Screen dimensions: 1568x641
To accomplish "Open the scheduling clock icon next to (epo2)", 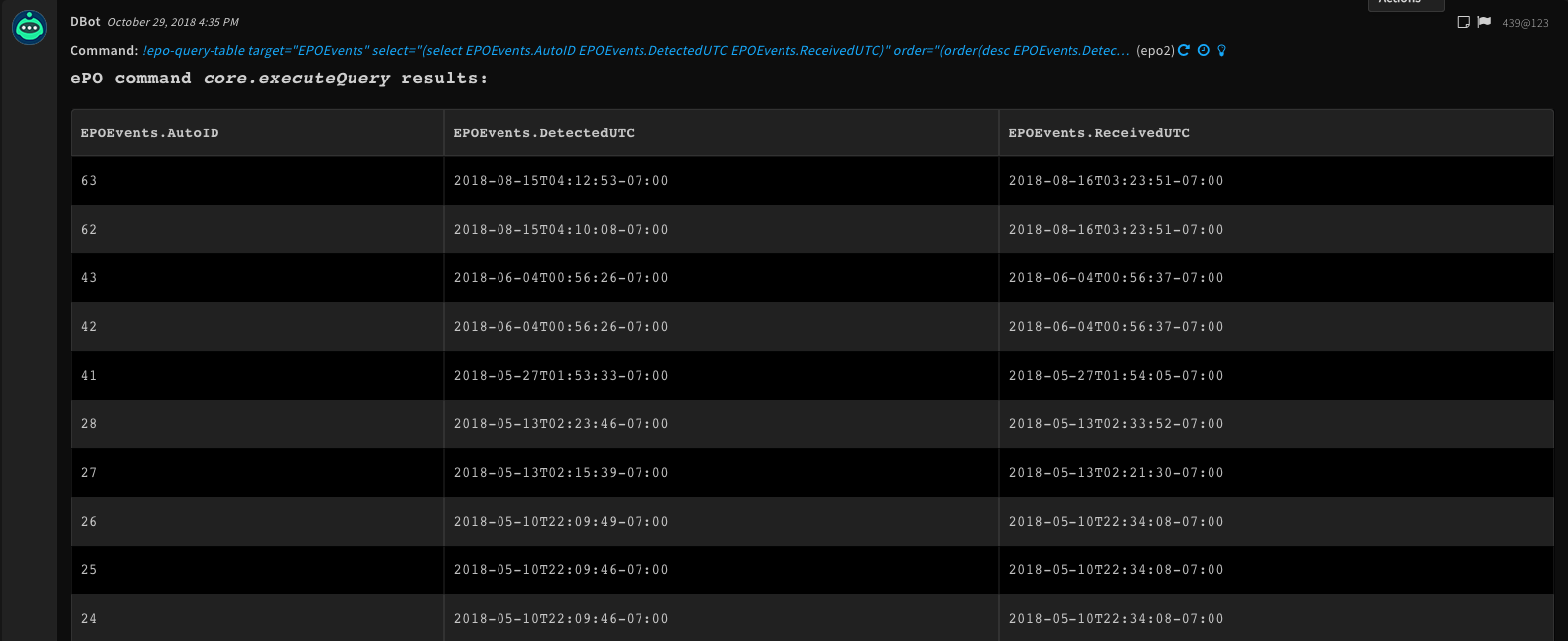I will point(1203,50).
